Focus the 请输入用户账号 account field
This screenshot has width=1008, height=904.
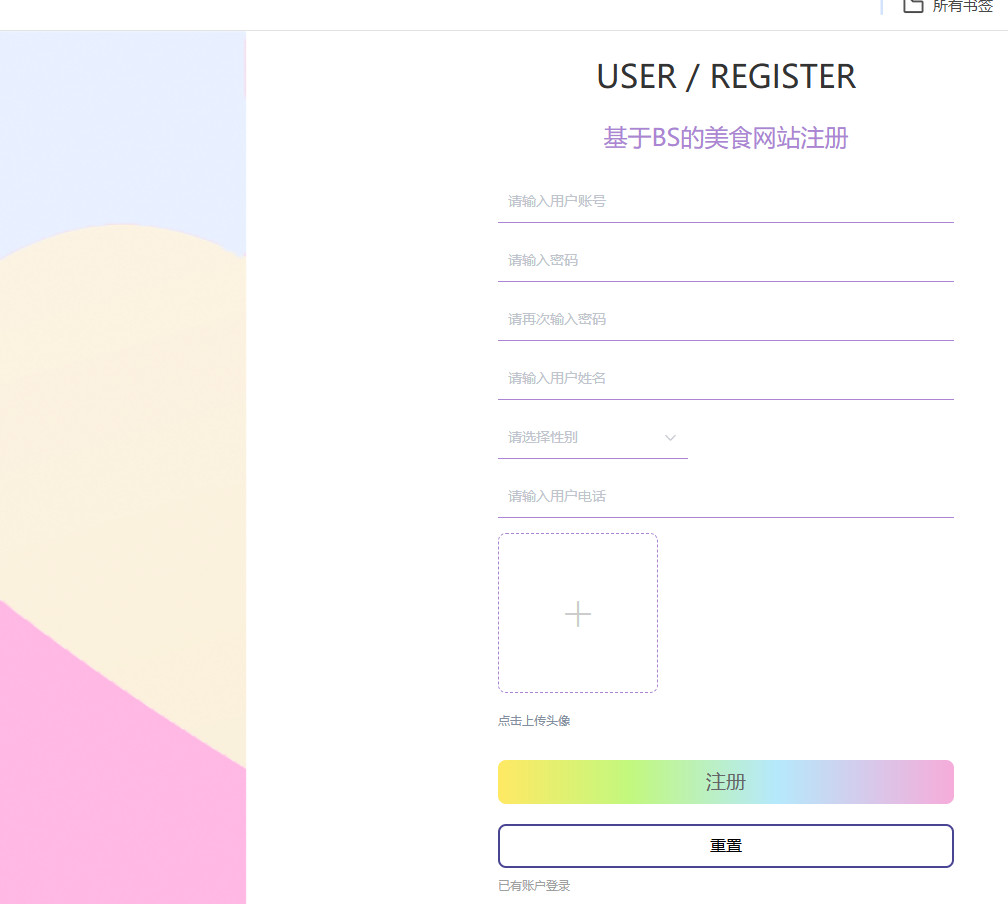click(x=725, y=202)
